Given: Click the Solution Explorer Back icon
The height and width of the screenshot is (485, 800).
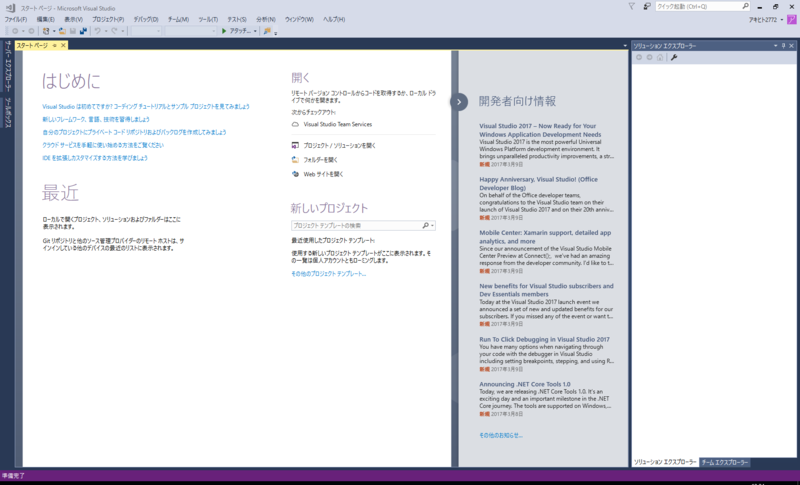Looking at the screenshot, I should click(639, 57).
